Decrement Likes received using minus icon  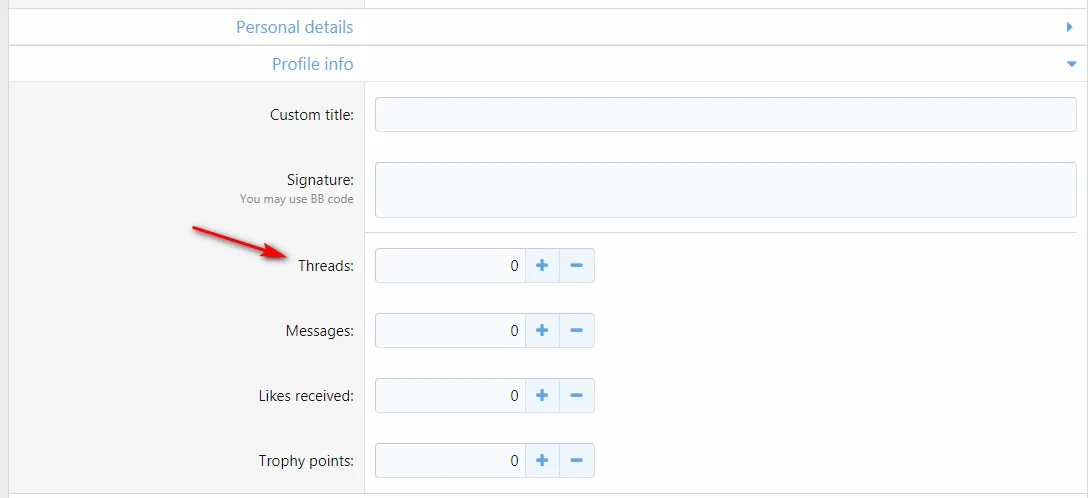(576, 396)
